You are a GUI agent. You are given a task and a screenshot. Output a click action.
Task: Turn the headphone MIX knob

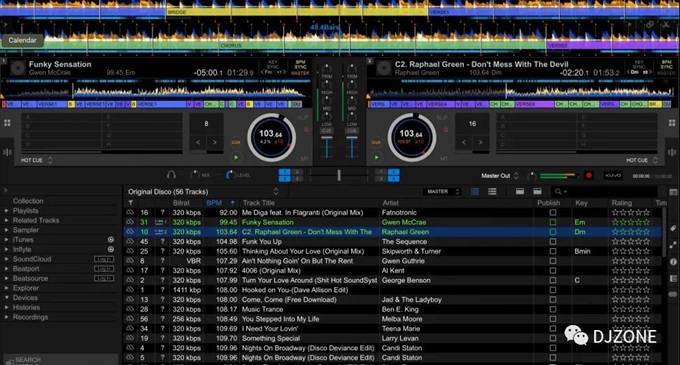tap(195, 175)
